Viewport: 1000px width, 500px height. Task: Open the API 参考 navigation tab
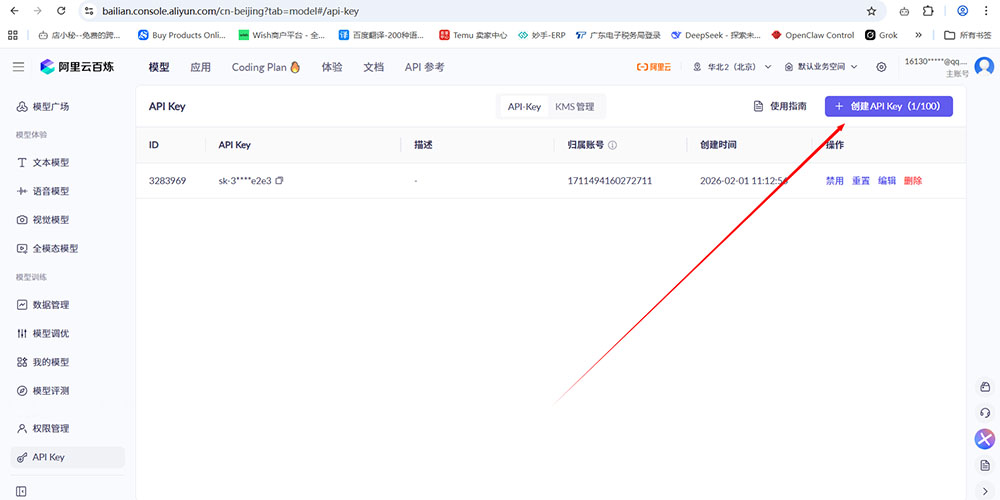(x=424, y=67)
